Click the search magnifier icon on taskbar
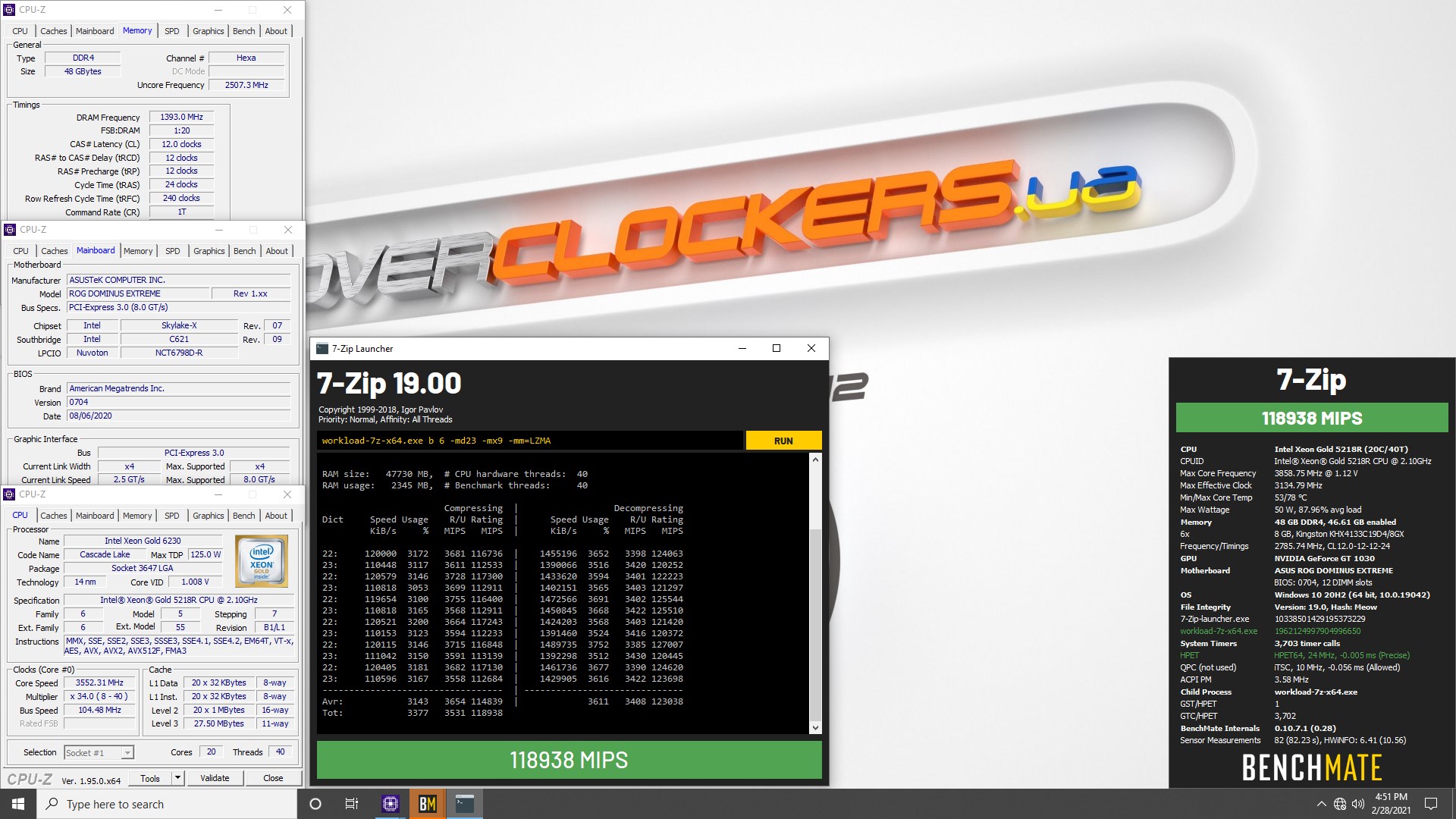Viewport: 1456px width, 819px height. tap(52, 804)
